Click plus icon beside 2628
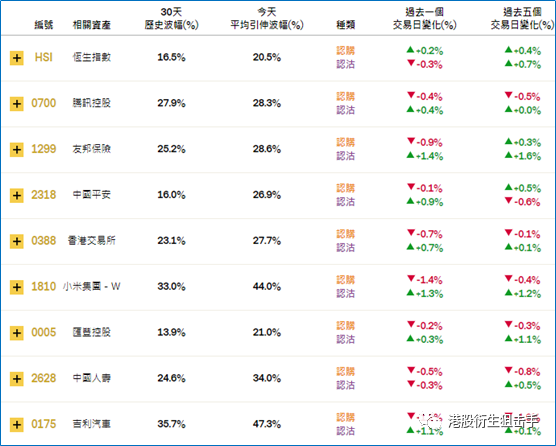Viewport: 556px width, 446px height. 17,379
